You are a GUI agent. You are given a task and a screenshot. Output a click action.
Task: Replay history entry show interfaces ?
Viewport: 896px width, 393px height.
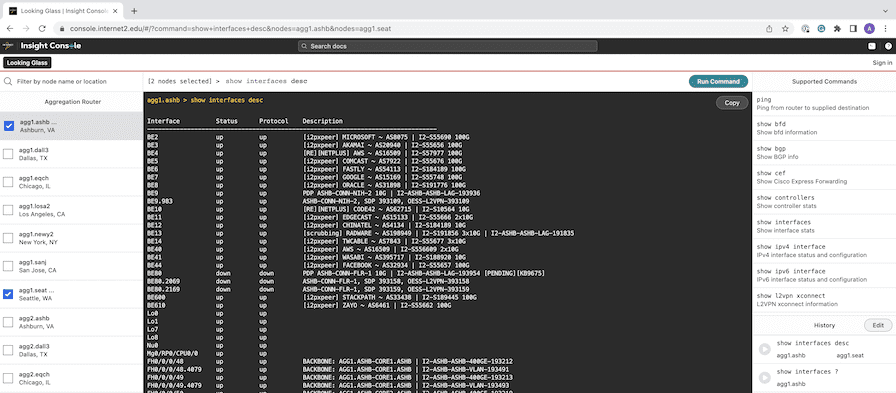point(765,378)
